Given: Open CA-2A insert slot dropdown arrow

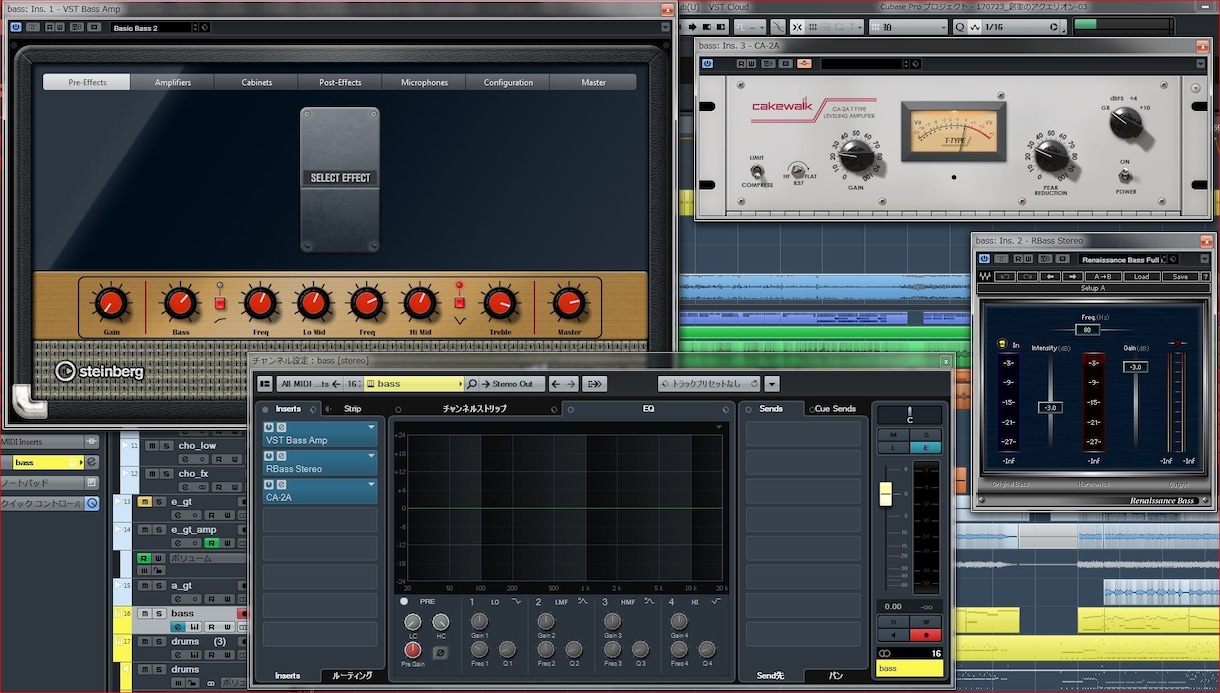Looking at the screenshot, I should tap(372, 484).
